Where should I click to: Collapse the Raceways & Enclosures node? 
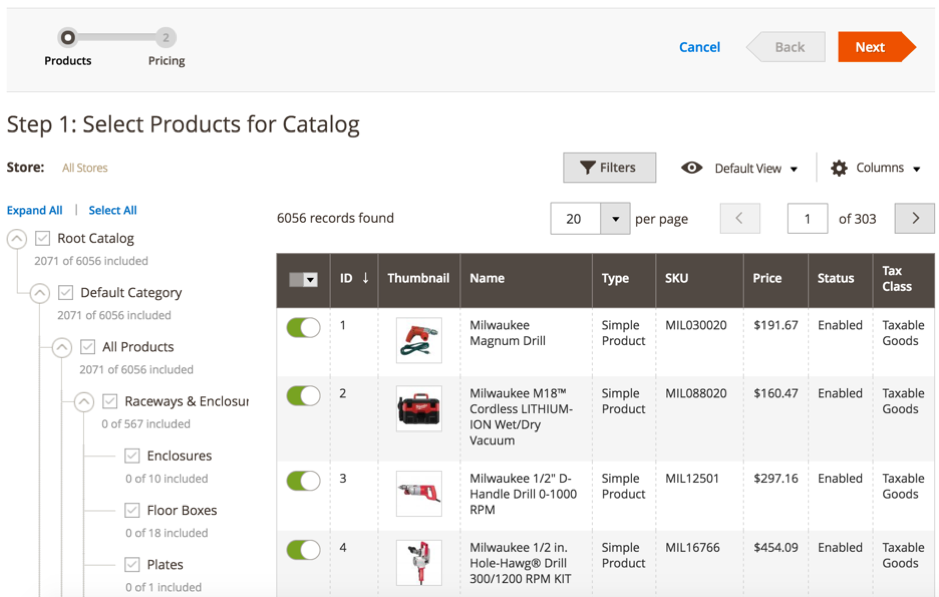84,402
